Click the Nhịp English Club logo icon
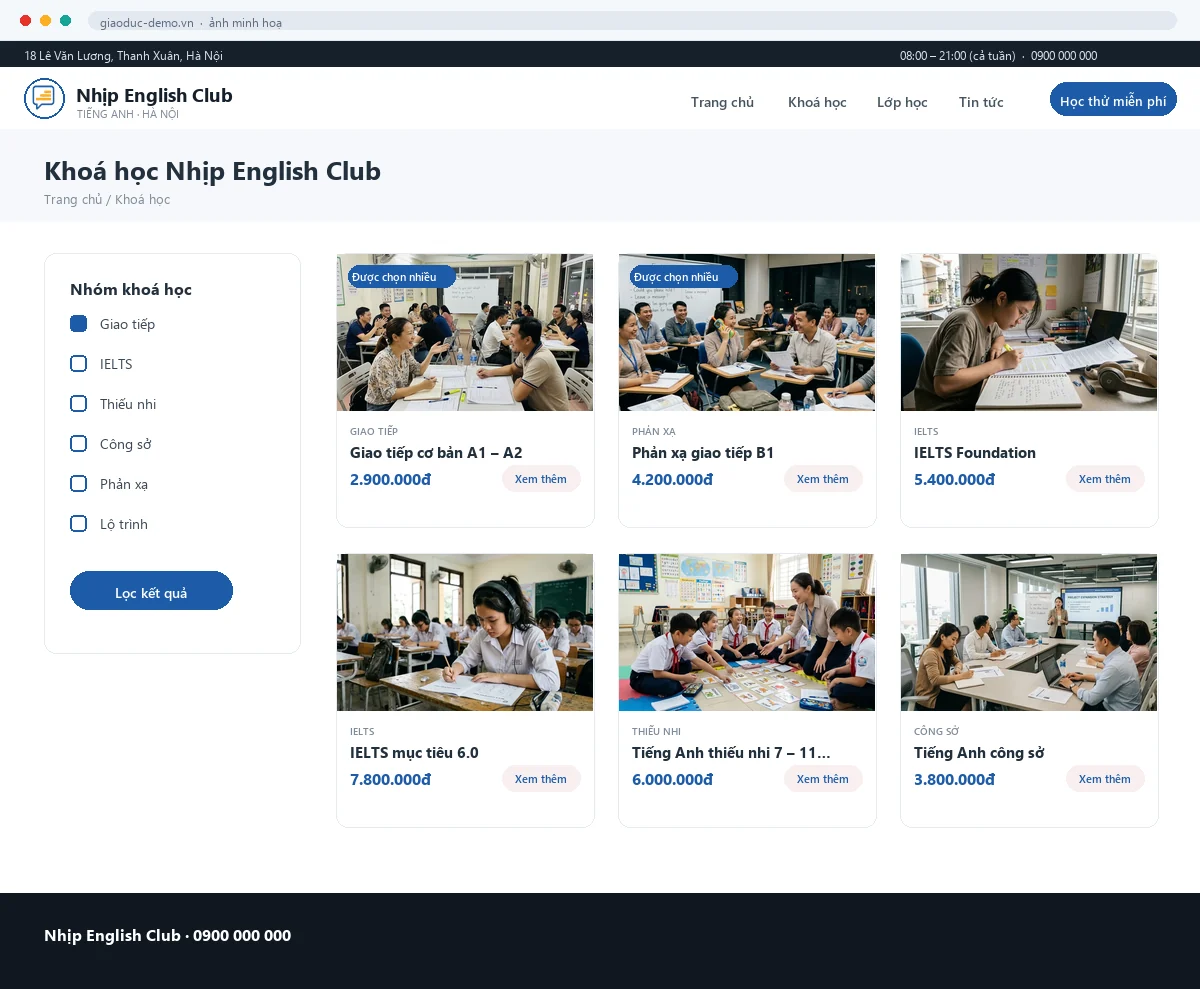Image resolution: width=1200 pixels, height=989 pixels. click(44, 98)
